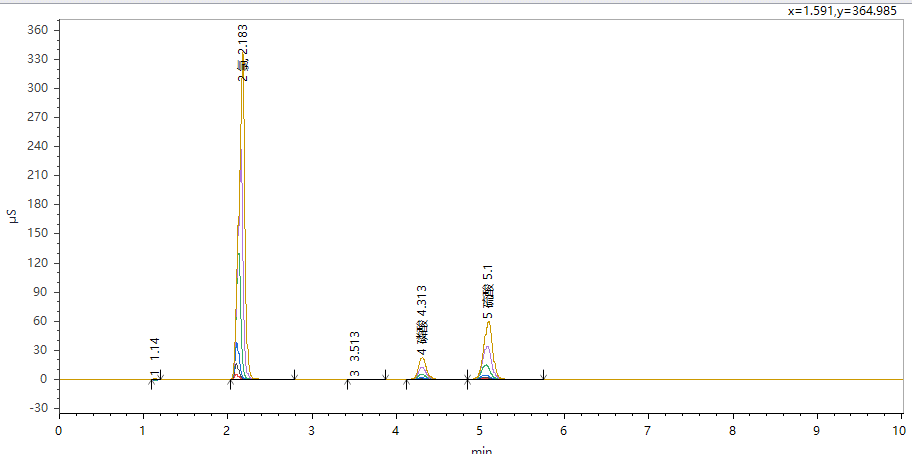The image size is (912, 454).
Task: Click the min x-axis label
Action: click(x=481, y=449)
